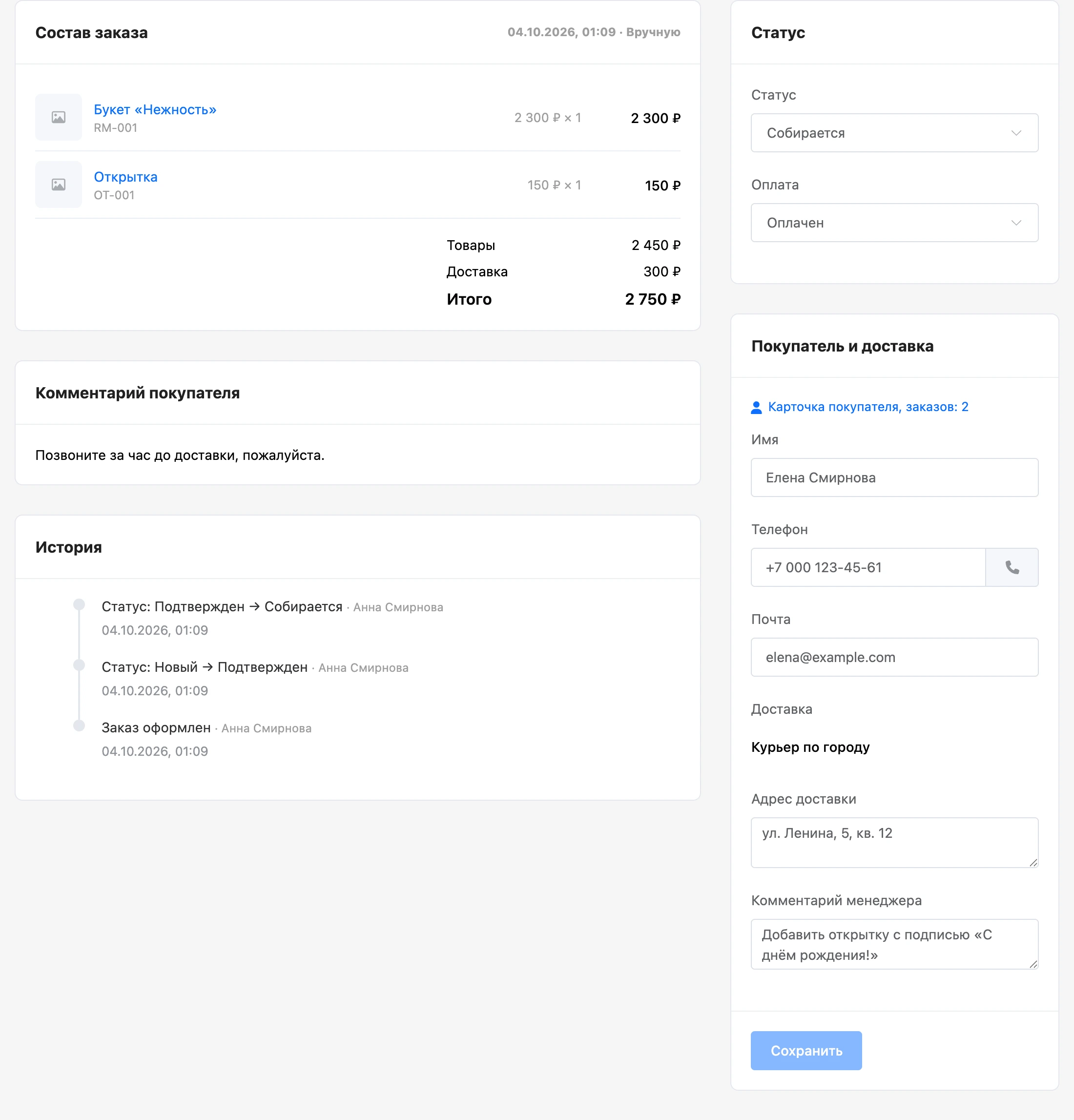This screenshot has height=1120, width=1074.
Task: Click the Имя field with Елена Смирнова
Action: click(x=895, y=477)
